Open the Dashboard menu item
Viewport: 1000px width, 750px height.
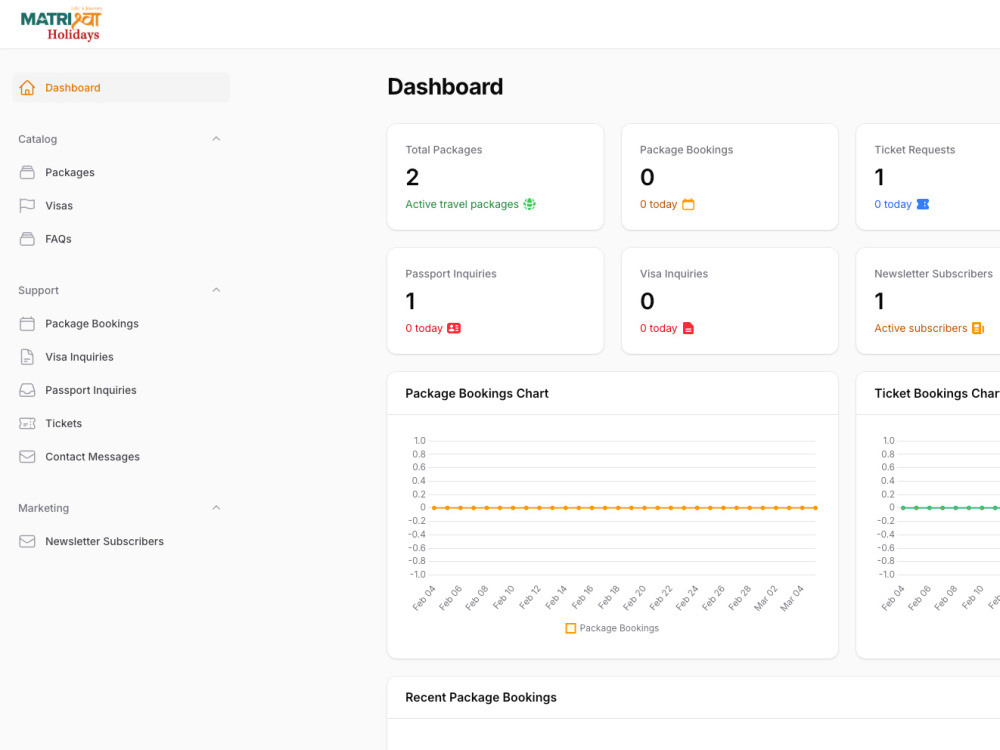coord(121,87)
